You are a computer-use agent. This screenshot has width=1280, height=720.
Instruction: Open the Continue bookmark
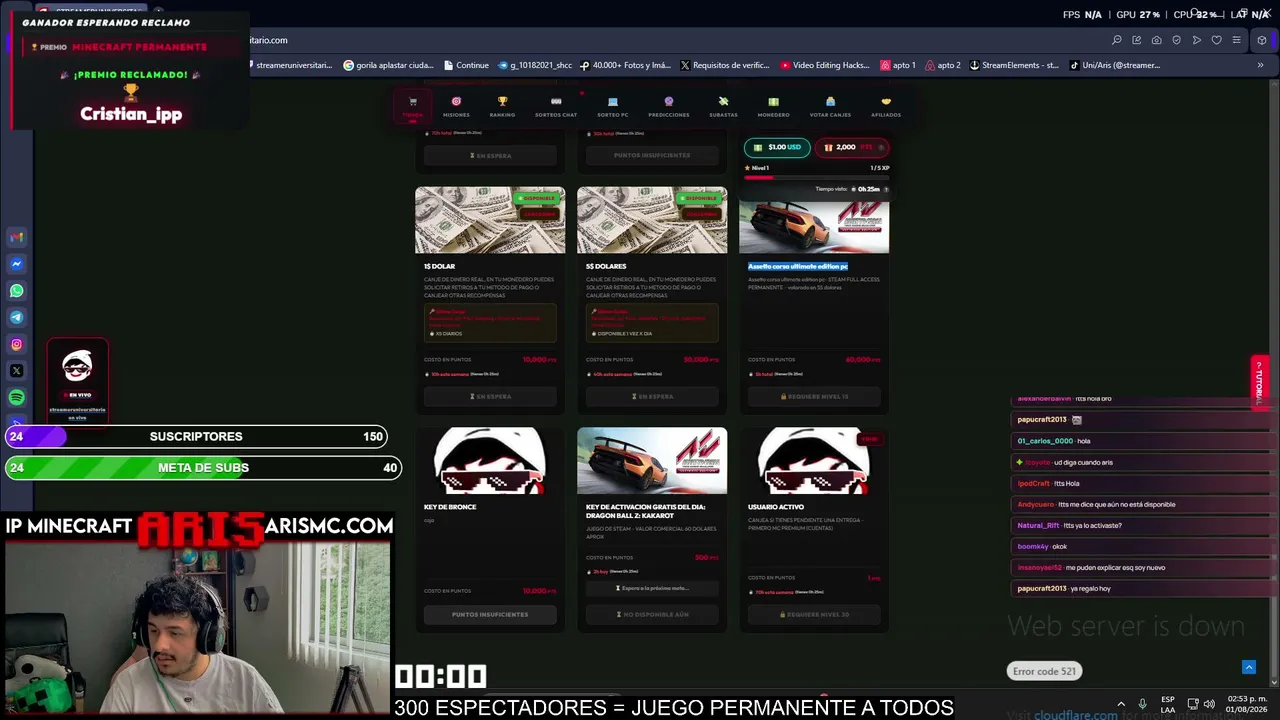pyautogui.click(x=465, y=65)
